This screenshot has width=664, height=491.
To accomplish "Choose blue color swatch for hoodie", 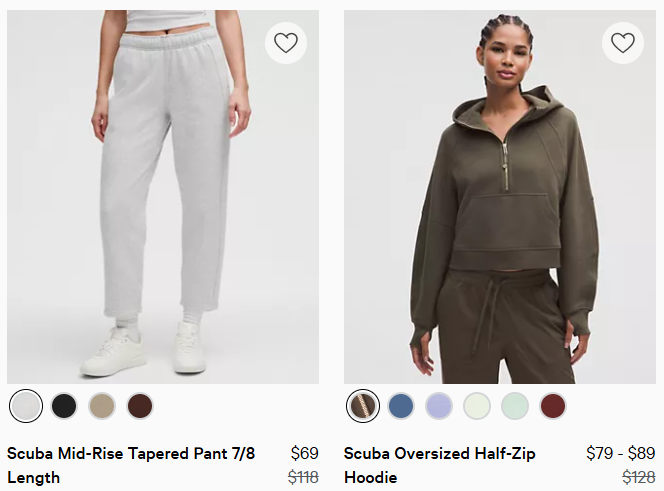I will pos(401,406).
